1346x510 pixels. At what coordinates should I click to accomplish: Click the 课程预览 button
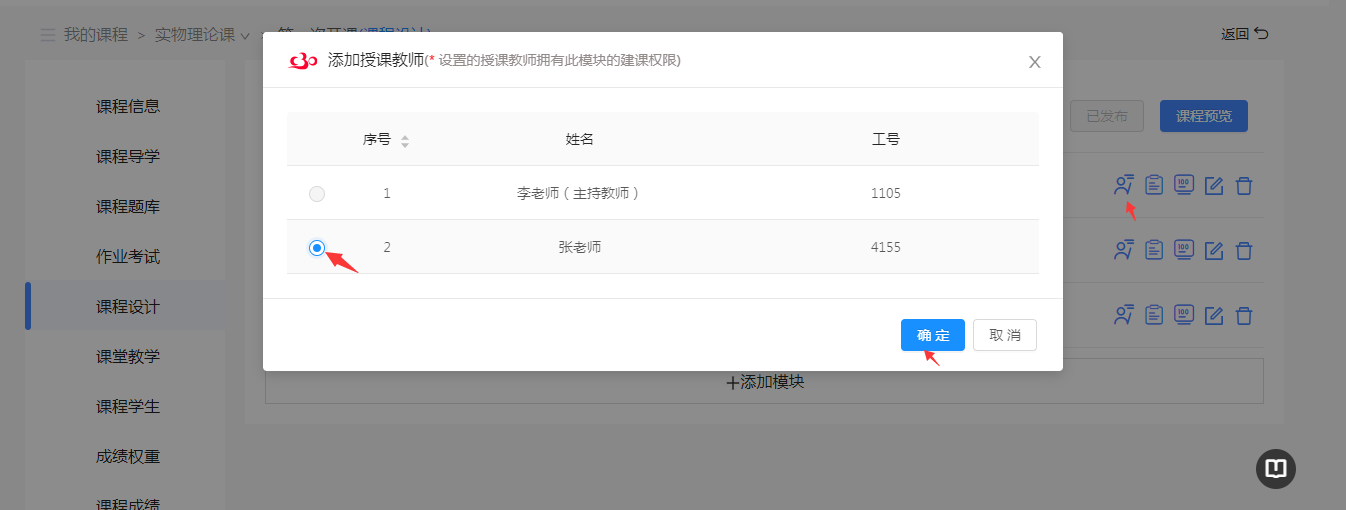point(1204,116)
